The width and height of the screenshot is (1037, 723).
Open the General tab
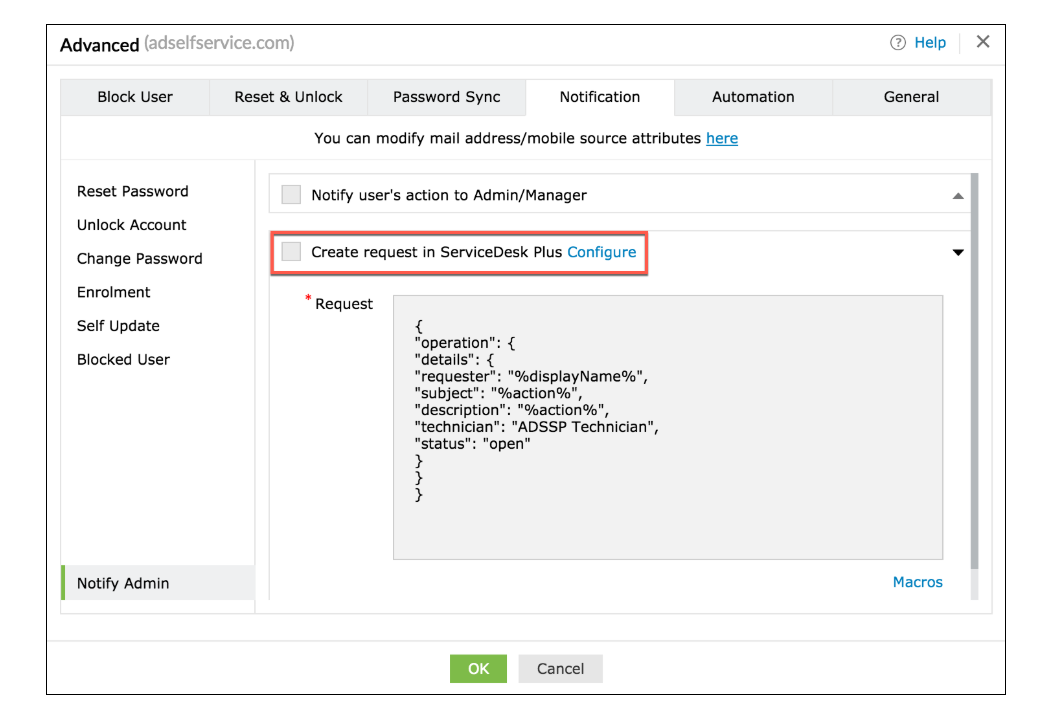911,97
